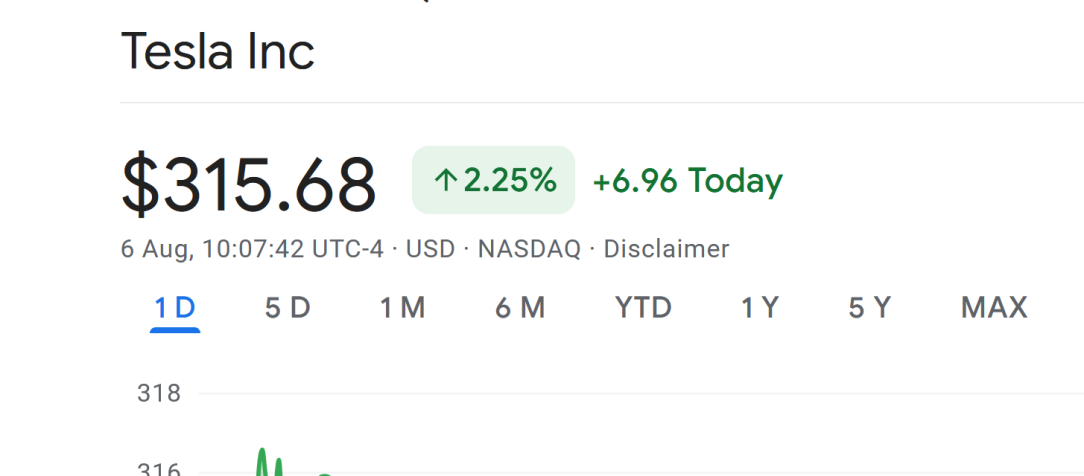
Task: Click the 2.25% change badge
Action: 494,180
